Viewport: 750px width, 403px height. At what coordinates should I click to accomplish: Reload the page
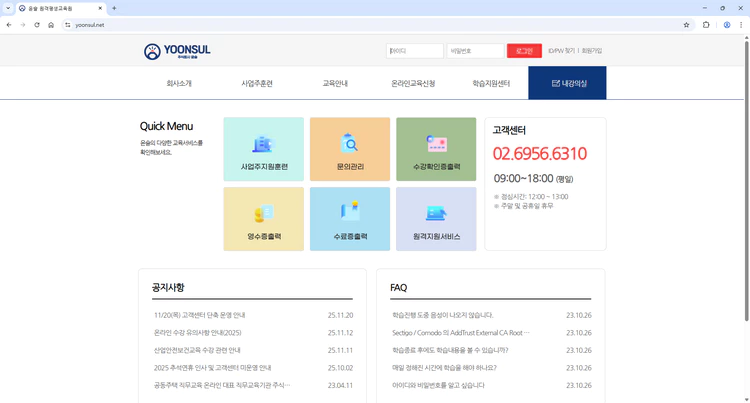(x=37, y=25)
